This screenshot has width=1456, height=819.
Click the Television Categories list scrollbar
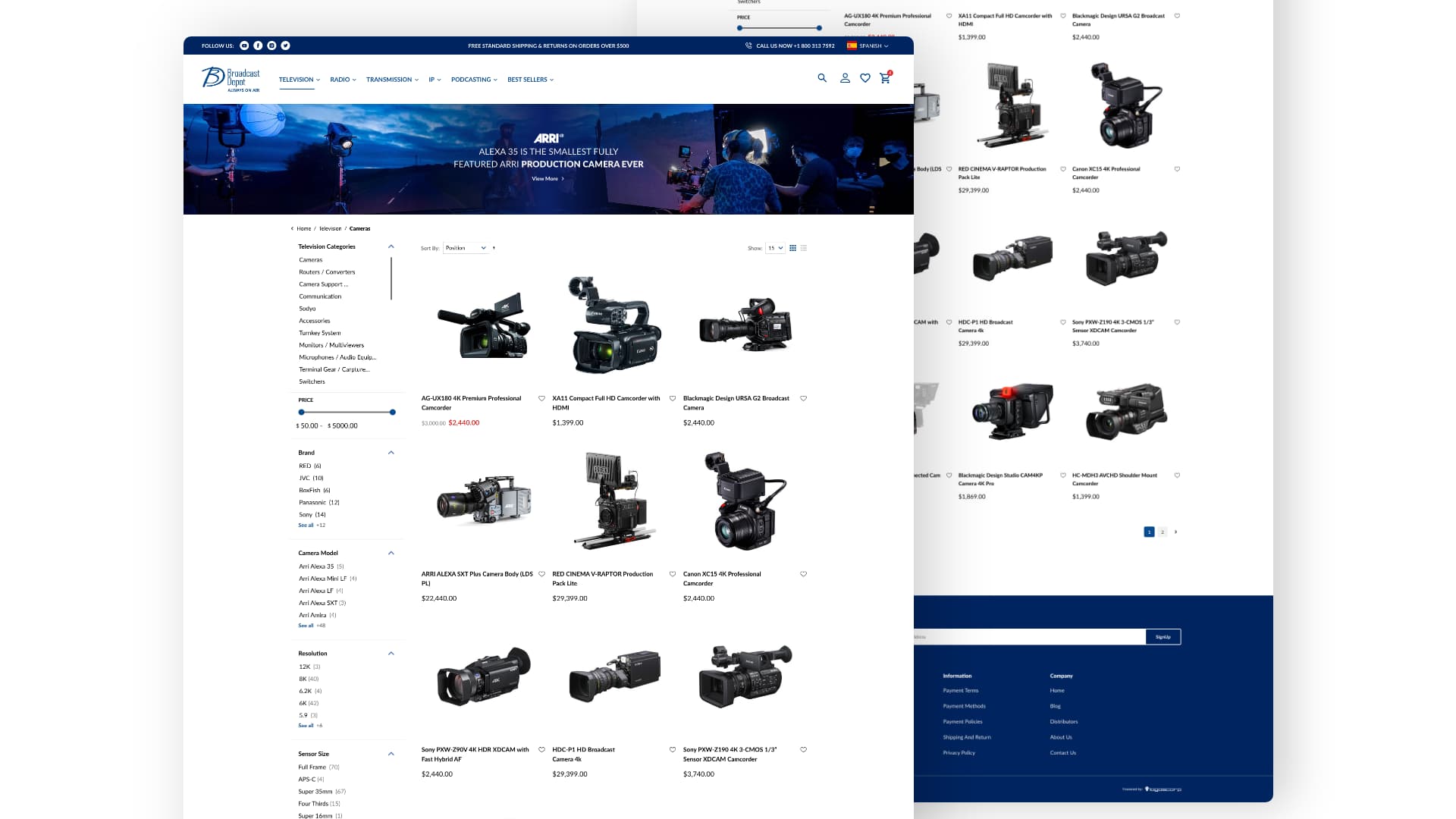pyautogui.click(x=391, y=278)
